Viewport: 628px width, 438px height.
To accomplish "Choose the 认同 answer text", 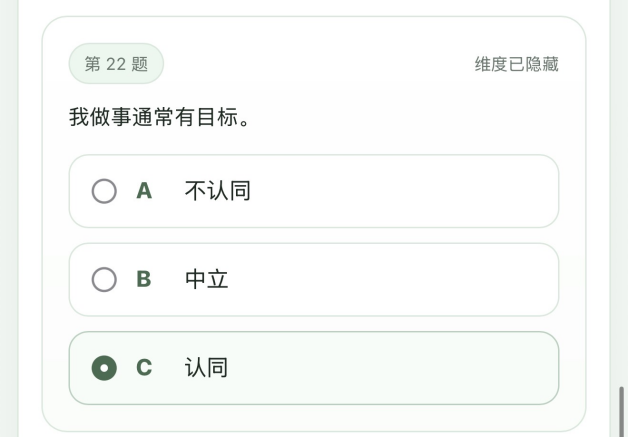I will pos(207,368).
